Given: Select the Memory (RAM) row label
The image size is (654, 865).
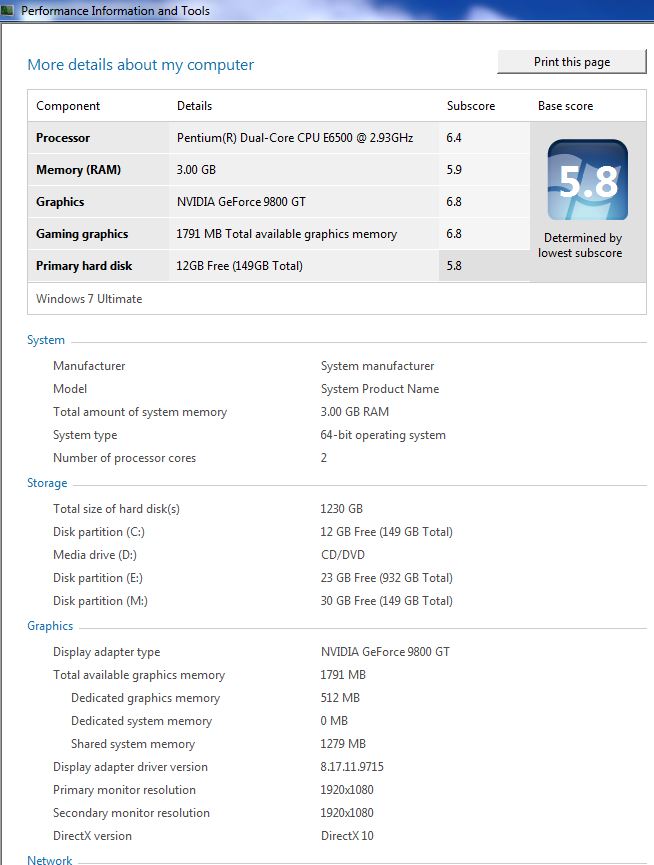Looking at the screenshot, I should click(78, 170).
